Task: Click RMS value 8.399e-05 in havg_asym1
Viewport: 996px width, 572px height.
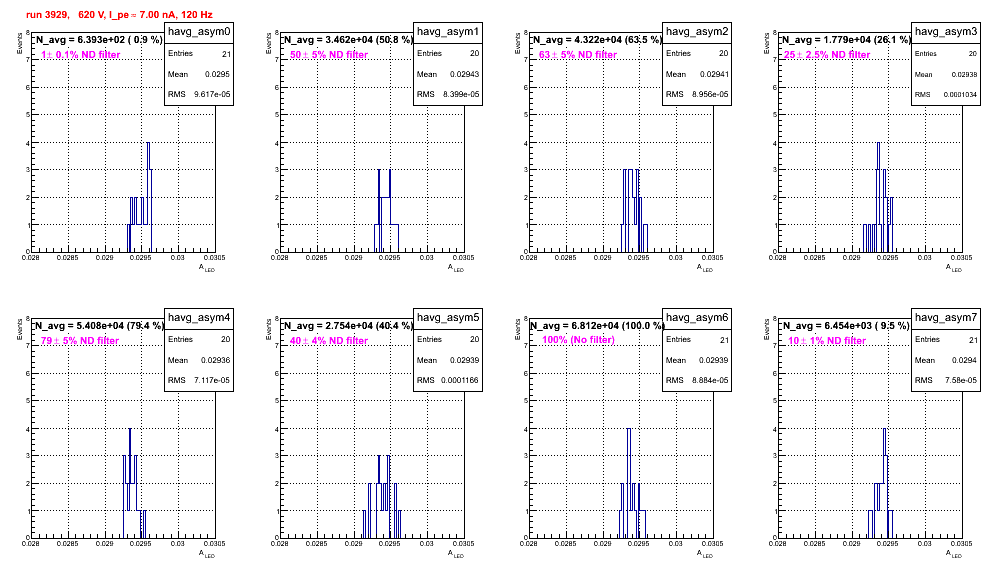Action: coord(461,94)
